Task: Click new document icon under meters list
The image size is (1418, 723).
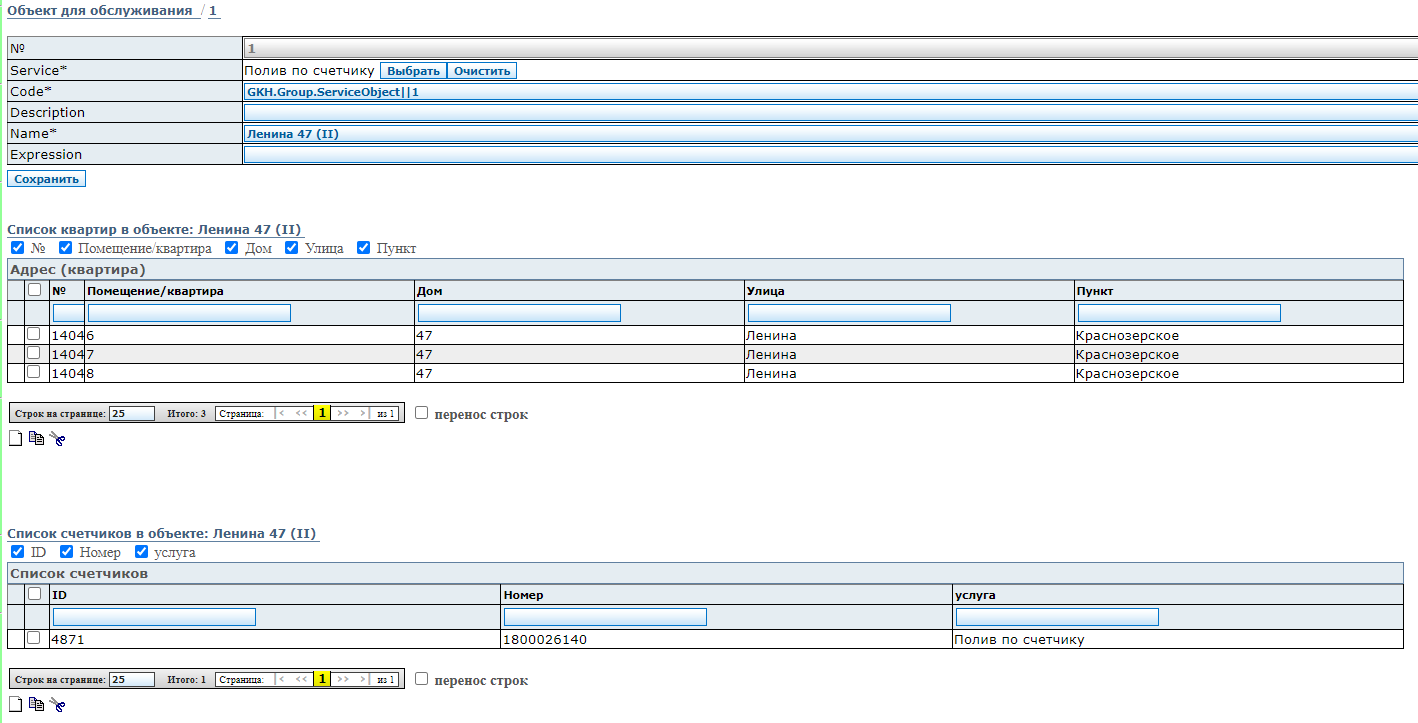Action: coord(15,704)
